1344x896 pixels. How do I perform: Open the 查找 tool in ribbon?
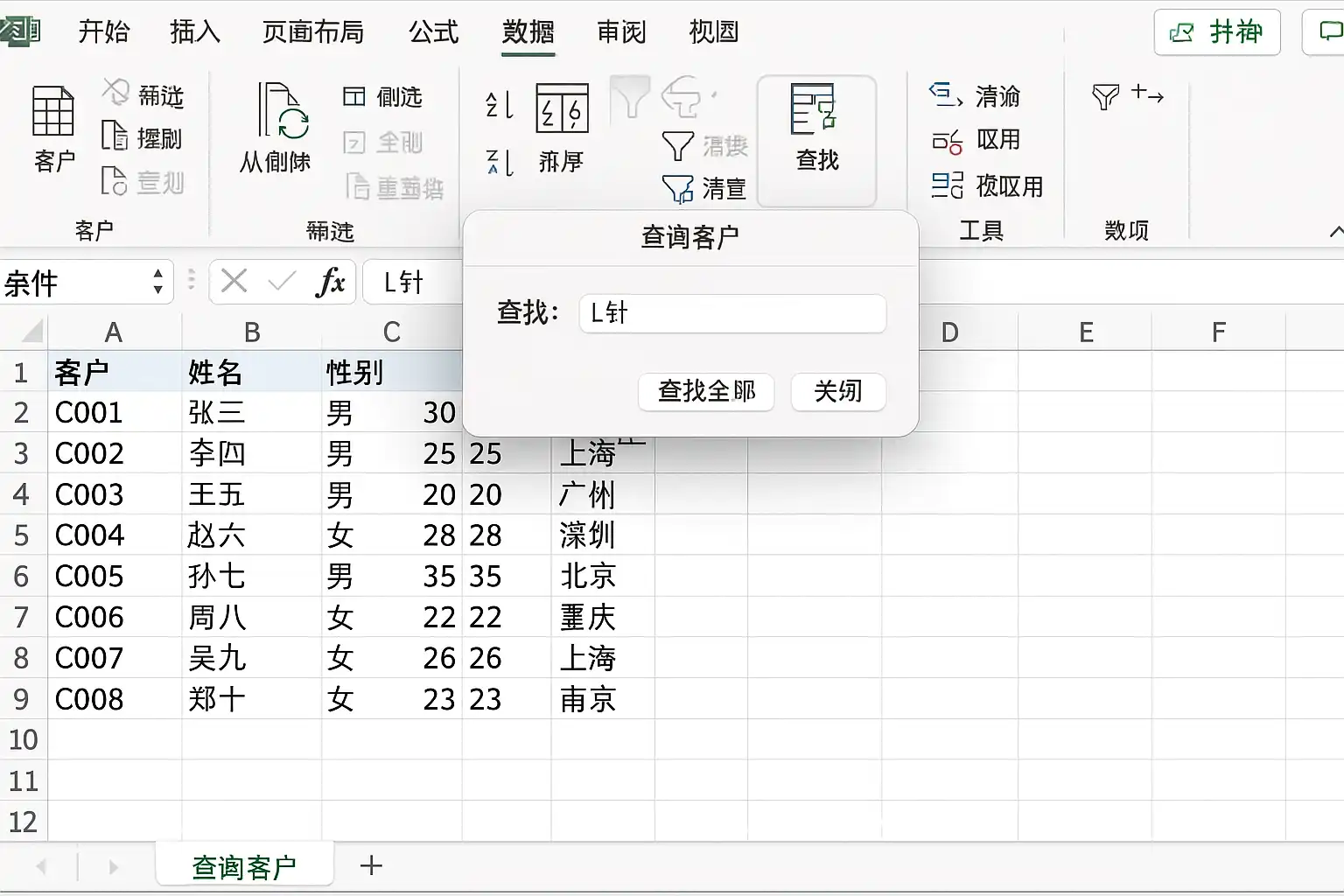[815, 127]
